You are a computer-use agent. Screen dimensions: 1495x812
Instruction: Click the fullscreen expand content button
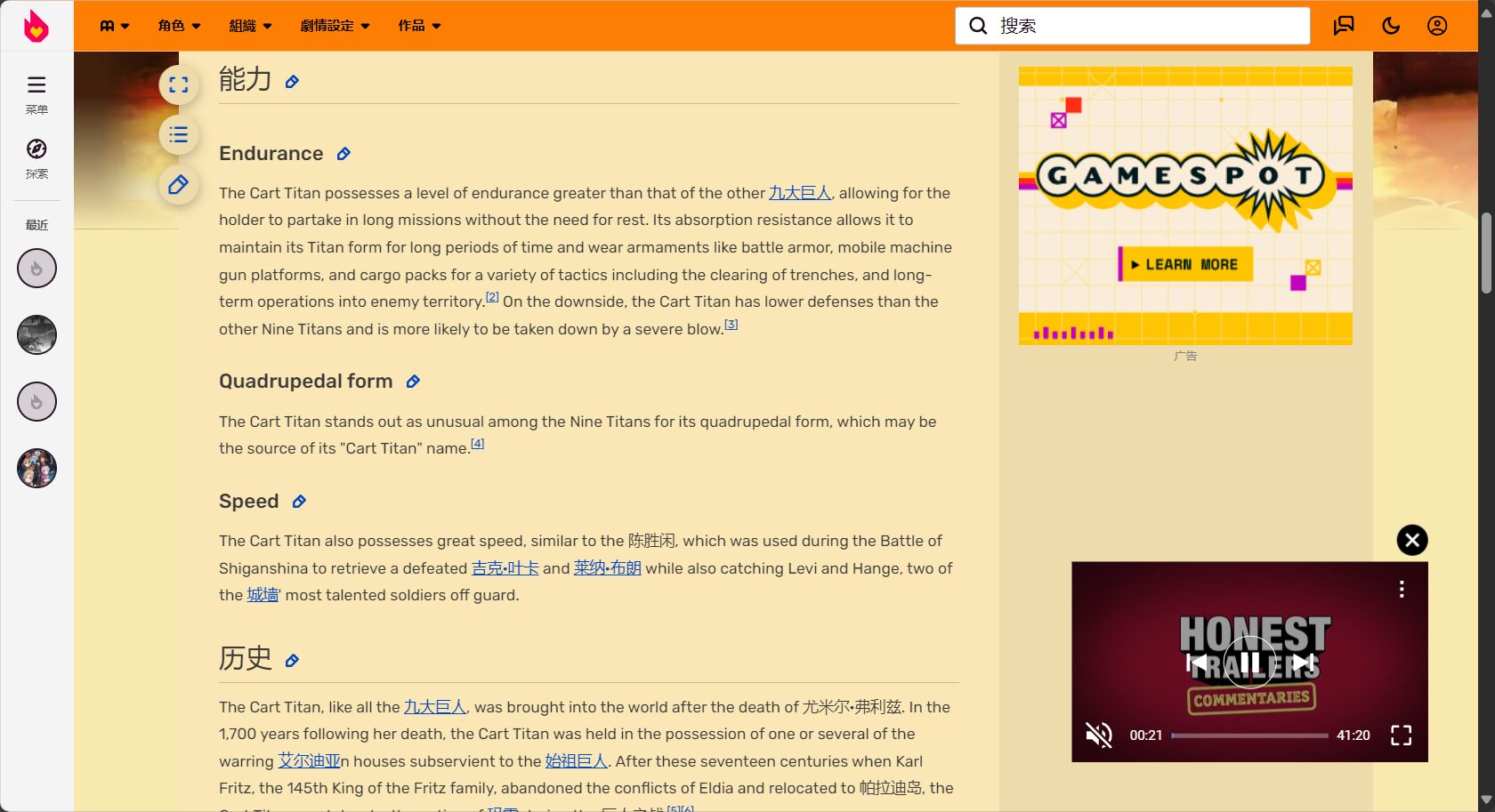(x=179, y=85)
